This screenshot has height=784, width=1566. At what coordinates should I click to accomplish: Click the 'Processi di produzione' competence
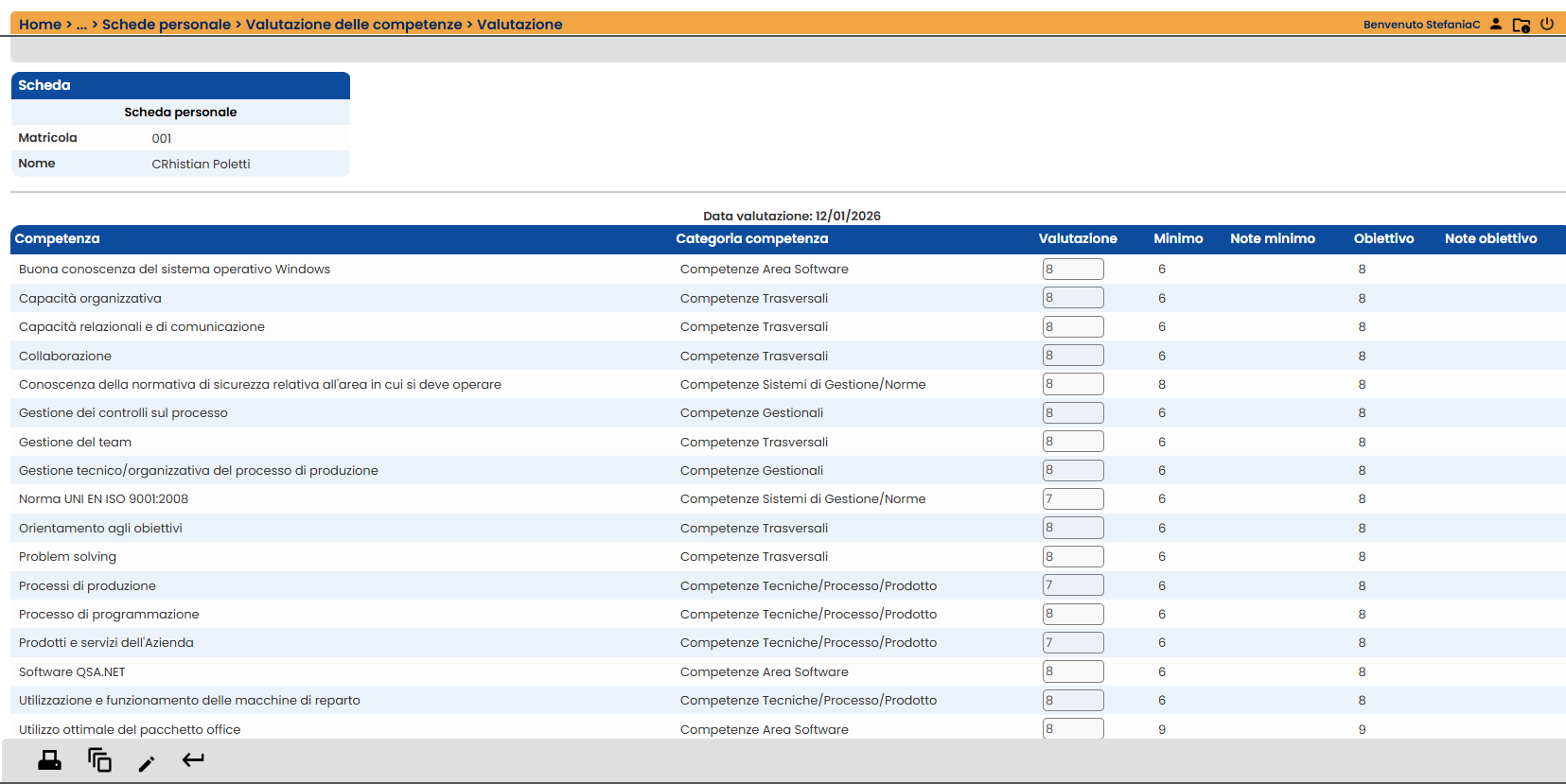pyautogui.click(x=87, y=586)
